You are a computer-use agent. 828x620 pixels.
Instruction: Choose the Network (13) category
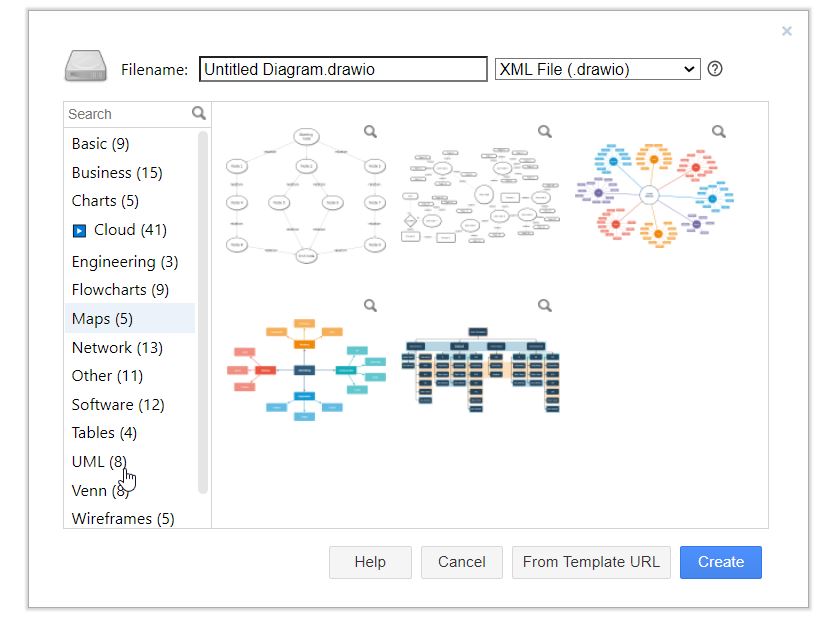click(117, 347)
